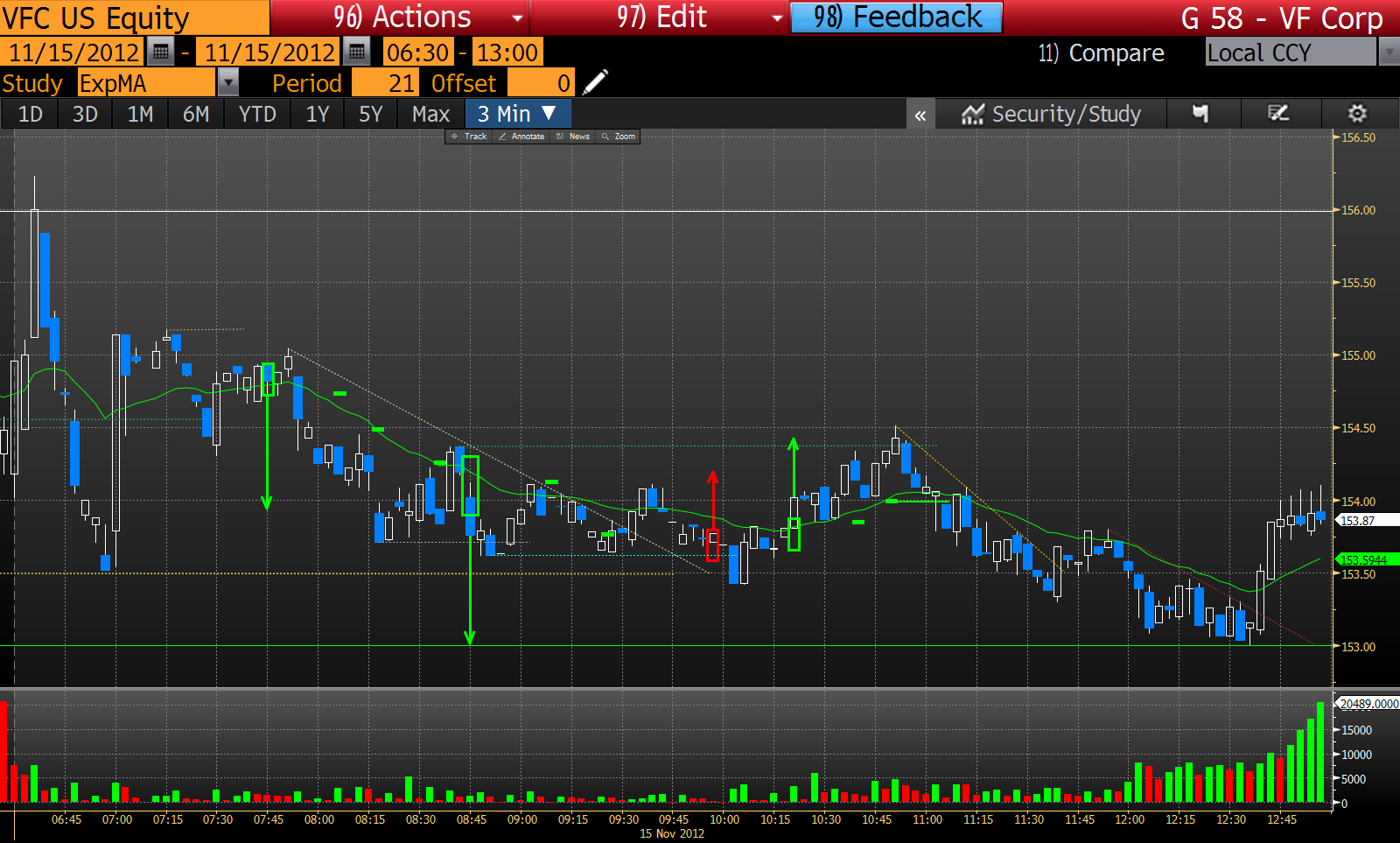
Task: Select the 3D range tab
Action: point(85,114)
